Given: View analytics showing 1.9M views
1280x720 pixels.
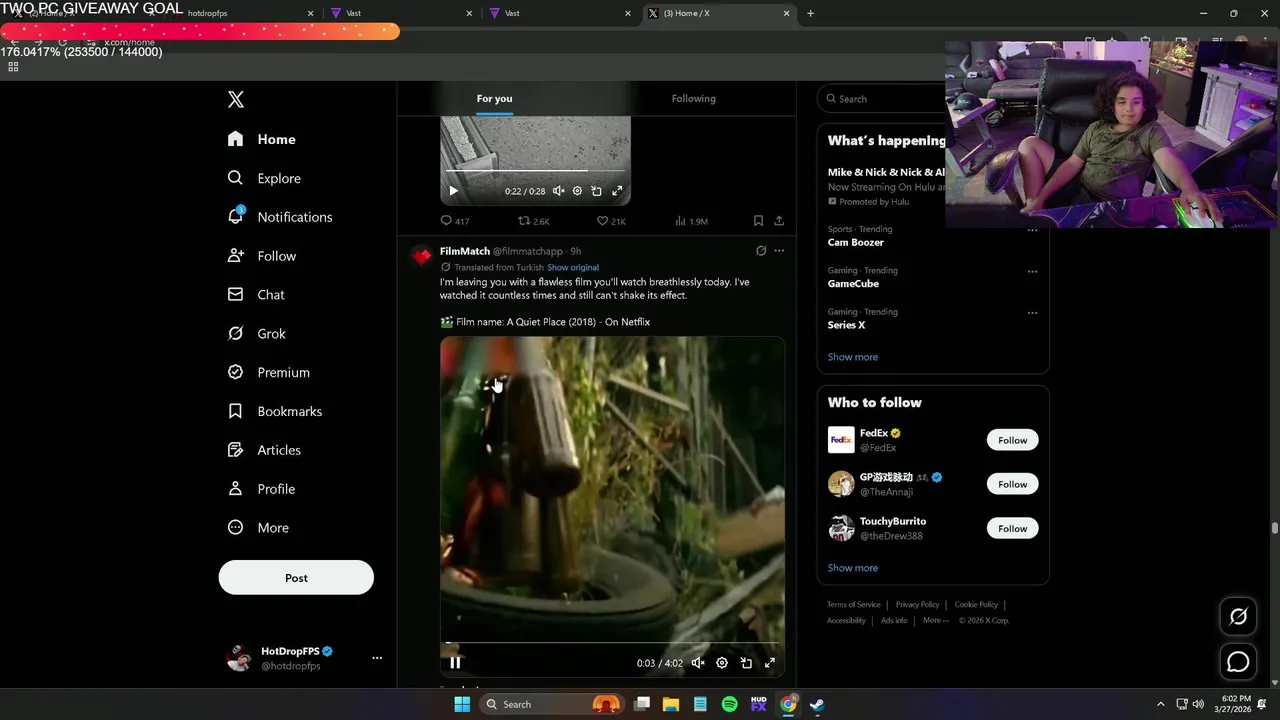Looking at the screenshot, I should tap(691, 221).
